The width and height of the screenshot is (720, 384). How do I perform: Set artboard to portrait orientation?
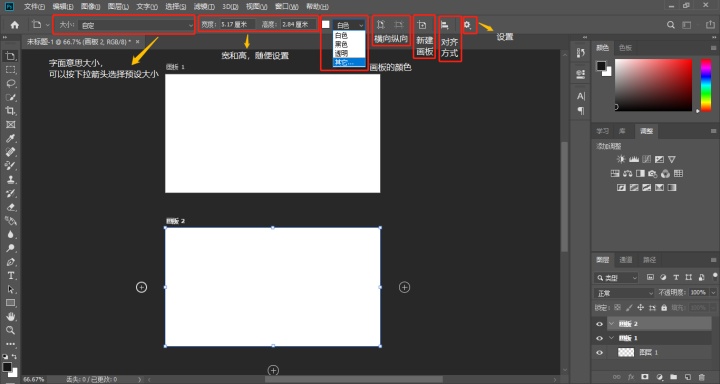click(381, 25)
